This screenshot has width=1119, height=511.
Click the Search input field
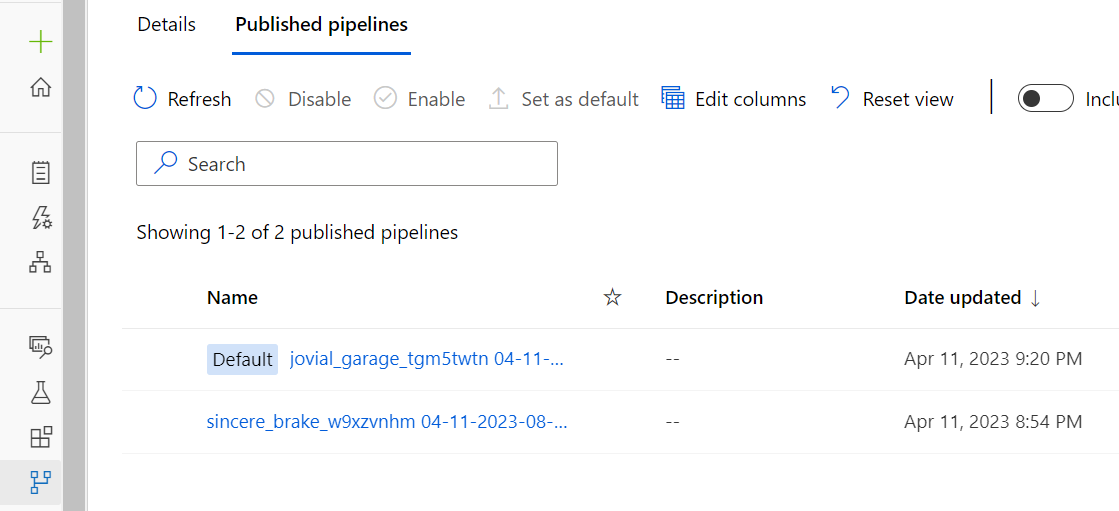[347, 163]
